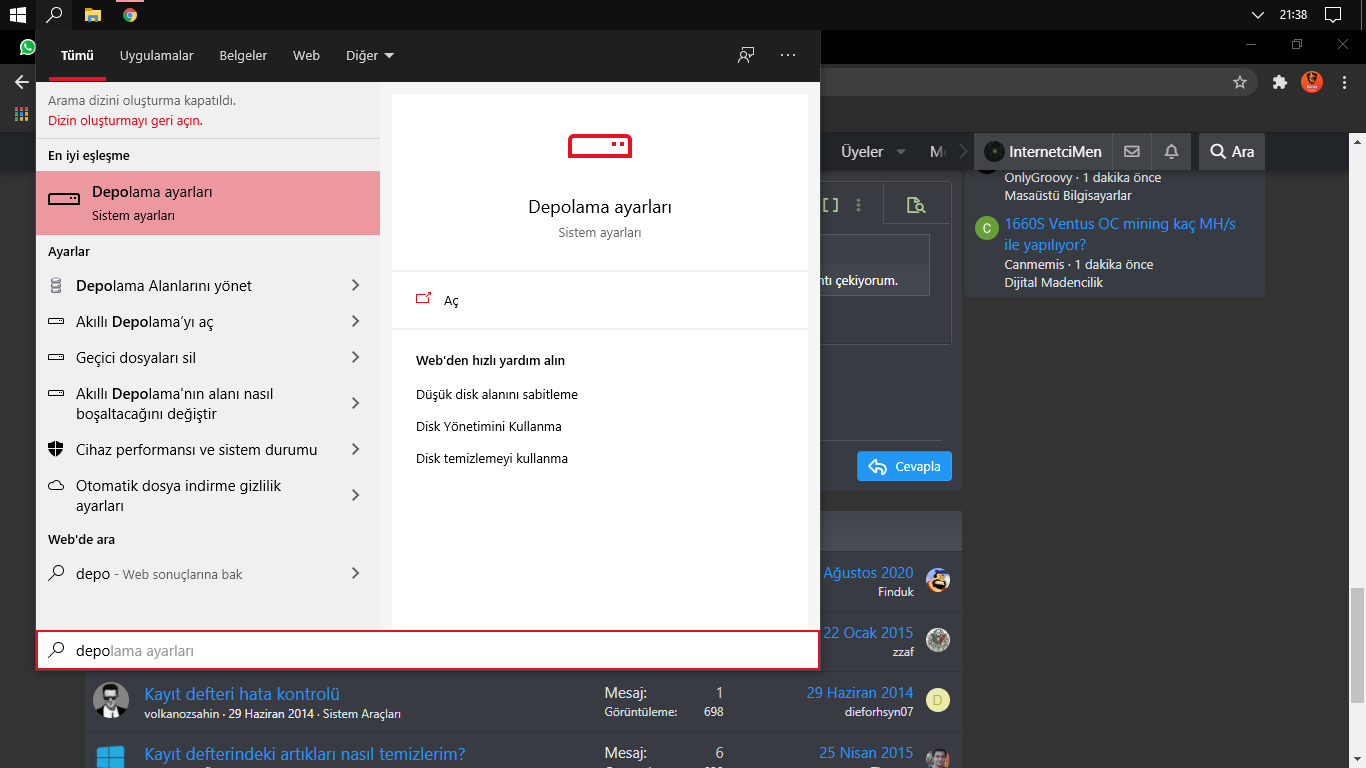This screenshot has height=768, width=1366.
Task: Expand the arrow beside Geçici dosyaları sil
Action: coord(355,358)
